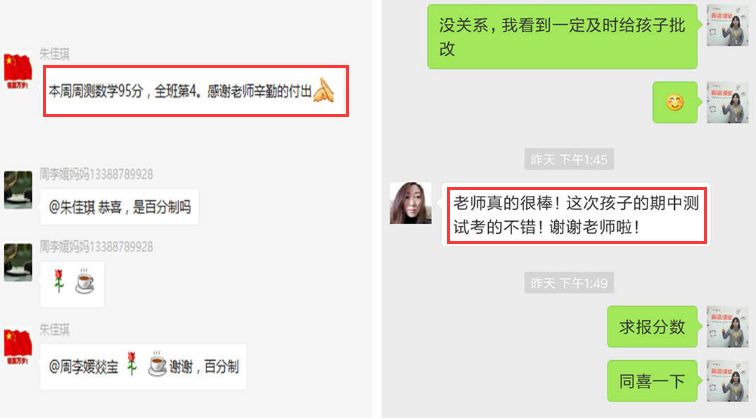The width and height of the screenshot is (756, 419).
Task: Tap the green smiley face emoji bubble
Action: (x=675, y=102)
